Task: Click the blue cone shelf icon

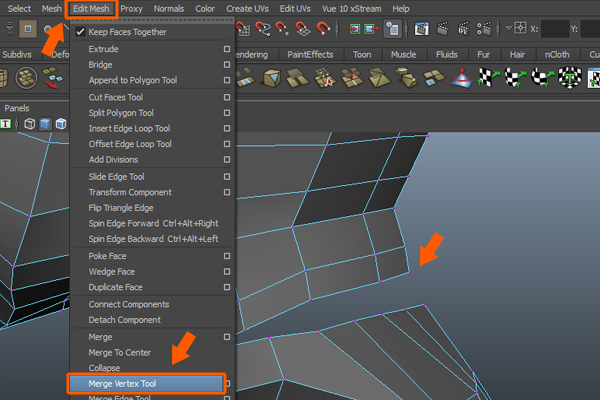Action: (x=463, y=79)
